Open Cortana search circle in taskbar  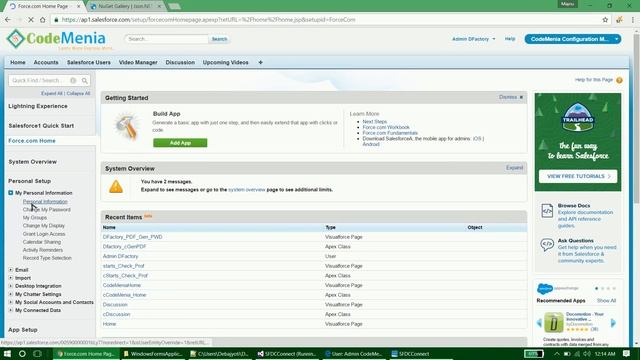click(22, 354)
